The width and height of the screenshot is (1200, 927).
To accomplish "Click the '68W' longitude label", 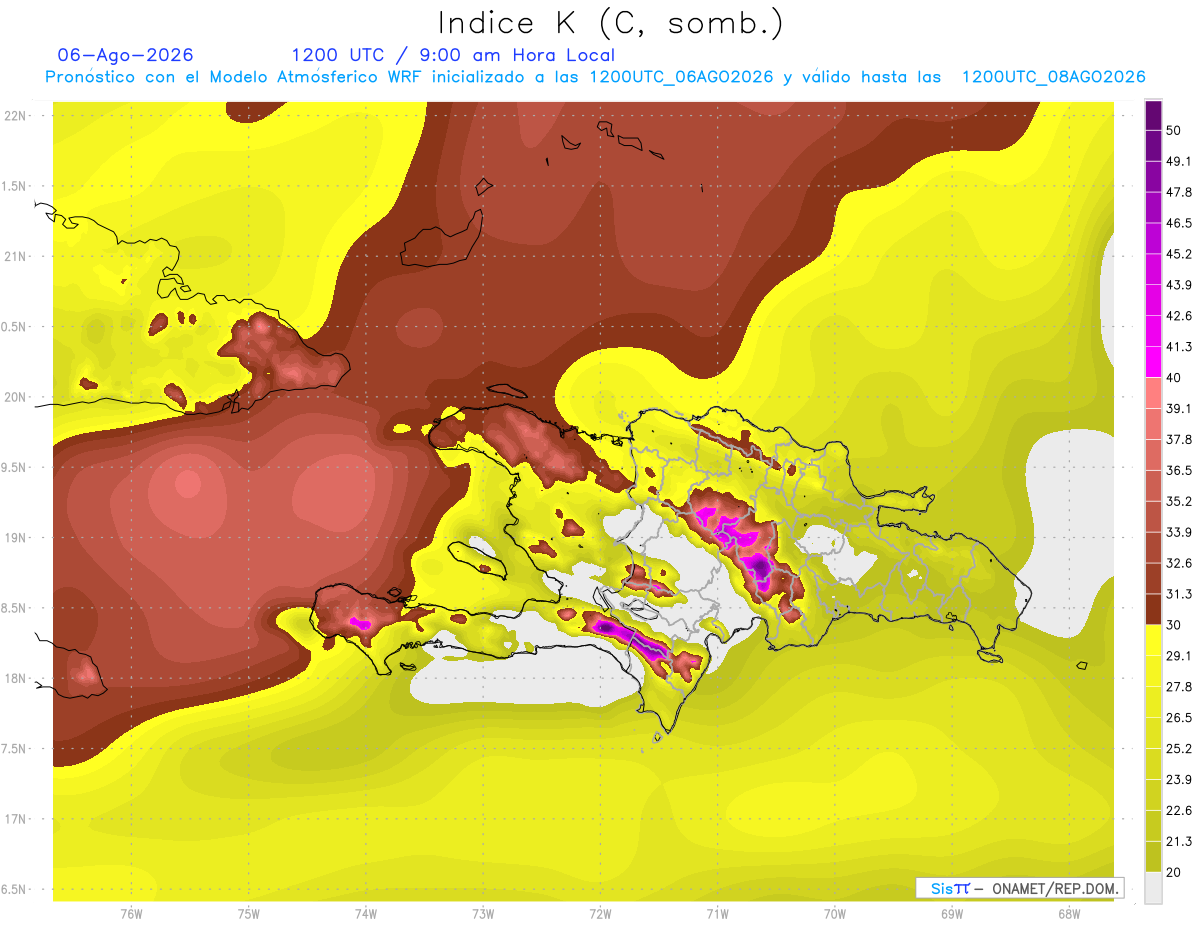I will click(1069, 913).
